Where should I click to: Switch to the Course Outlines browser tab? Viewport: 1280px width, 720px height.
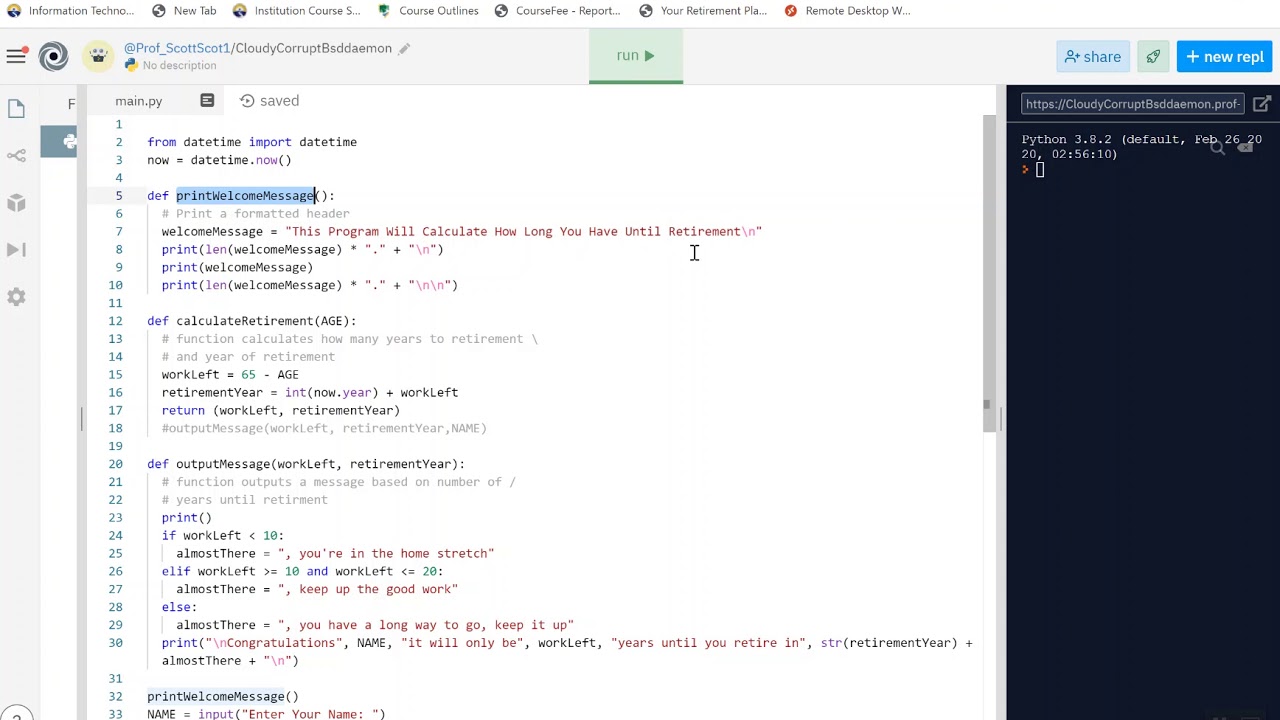click(428, 10)
